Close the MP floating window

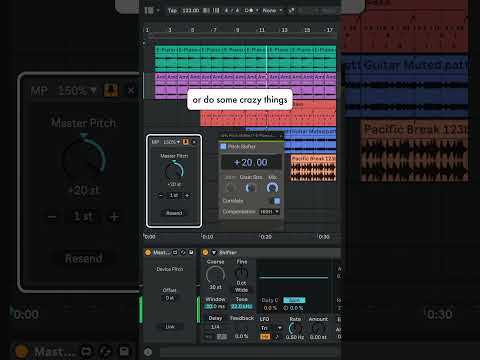(194, 142)
